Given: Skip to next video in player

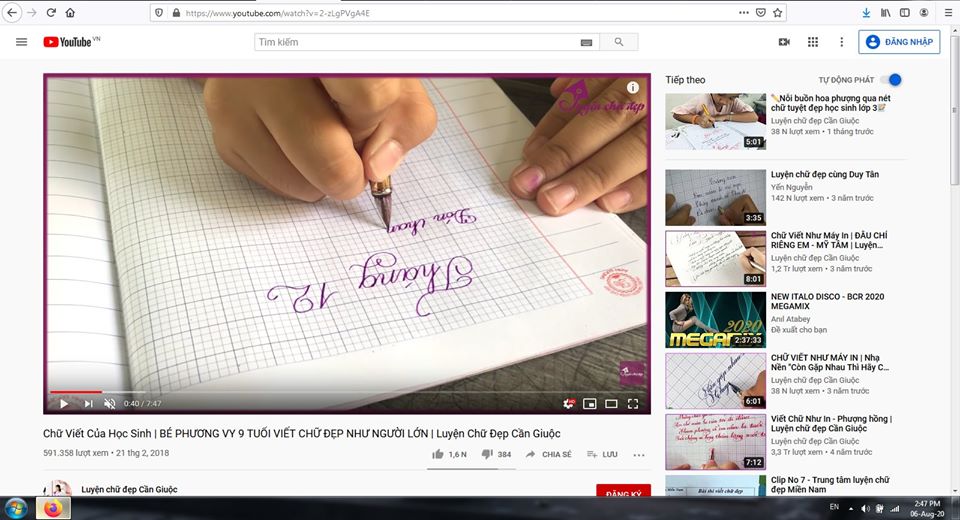Looking at the screenshot, I should point(88,404).
